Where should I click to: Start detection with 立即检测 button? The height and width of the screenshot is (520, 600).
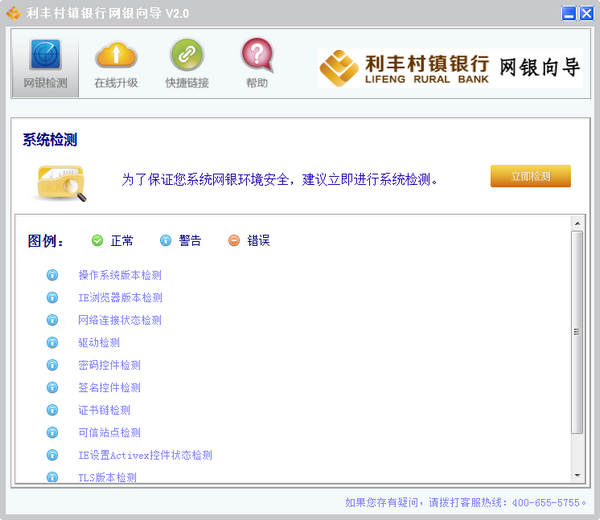tap(530, 176)
